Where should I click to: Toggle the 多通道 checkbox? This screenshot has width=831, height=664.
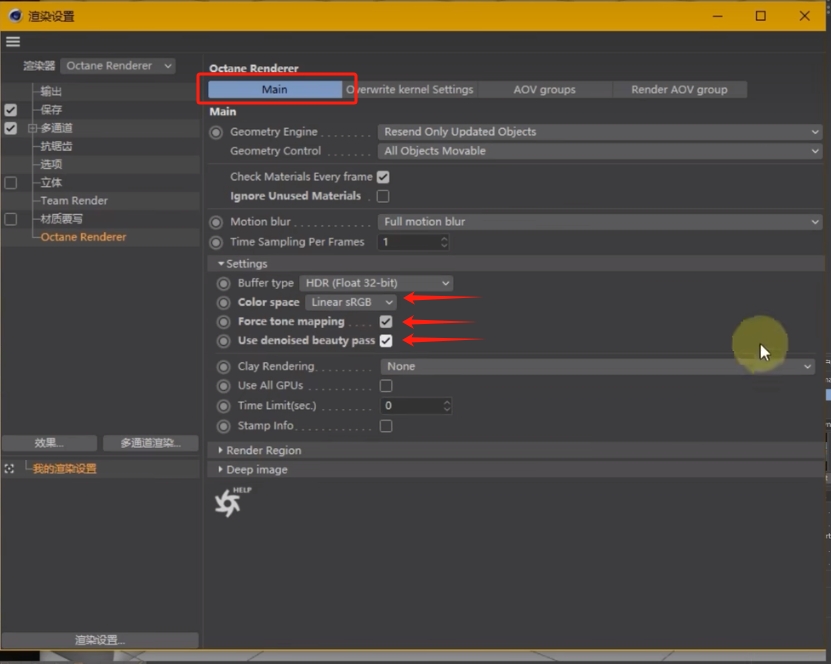(11, 128)
